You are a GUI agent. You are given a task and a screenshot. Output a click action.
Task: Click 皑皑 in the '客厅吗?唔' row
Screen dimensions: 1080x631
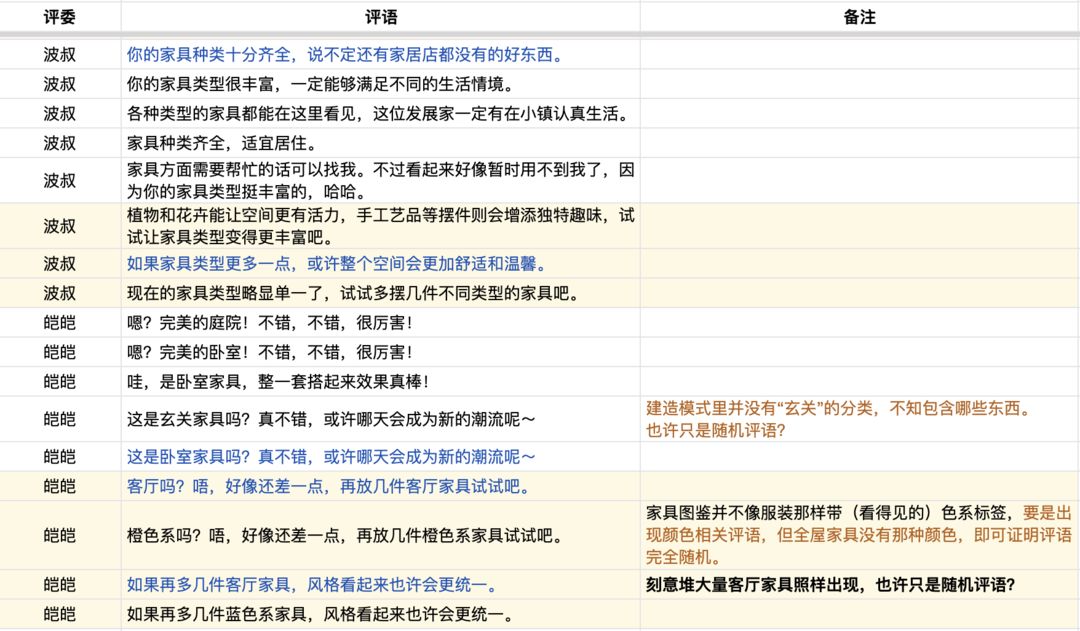(60, 486)
